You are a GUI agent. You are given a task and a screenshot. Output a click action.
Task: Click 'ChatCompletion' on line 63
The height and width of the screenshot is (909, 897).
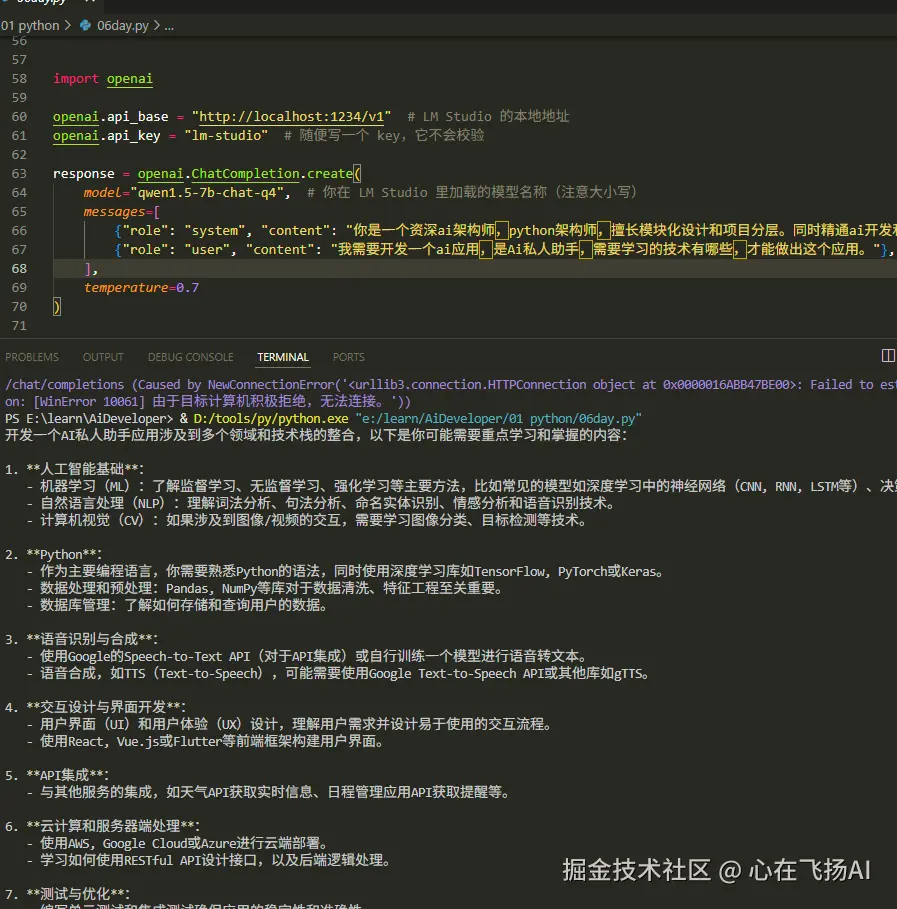coord(245,173)
